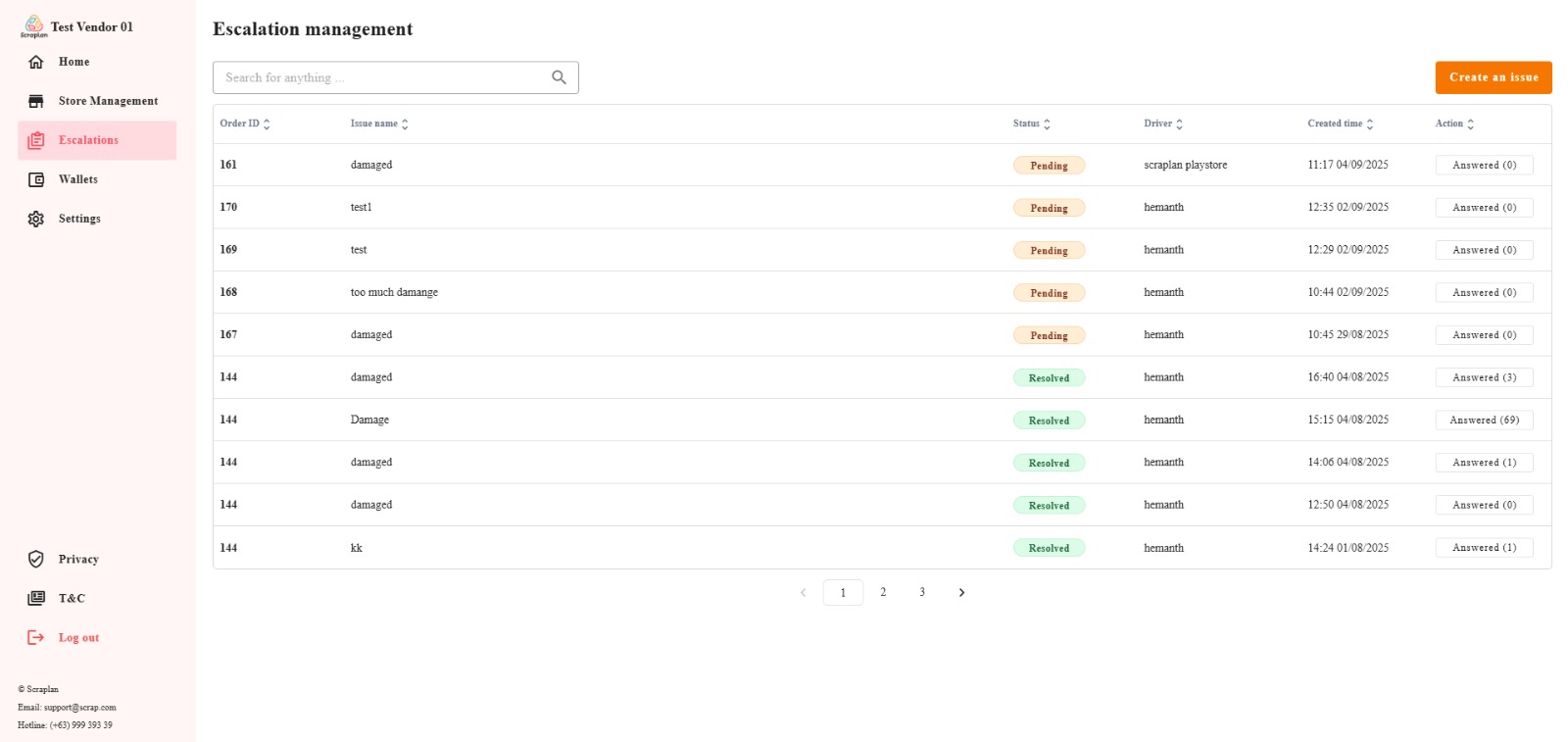
Task: Sort table by Created time column
Action: pyautogui.click(x=1369, y=124)
